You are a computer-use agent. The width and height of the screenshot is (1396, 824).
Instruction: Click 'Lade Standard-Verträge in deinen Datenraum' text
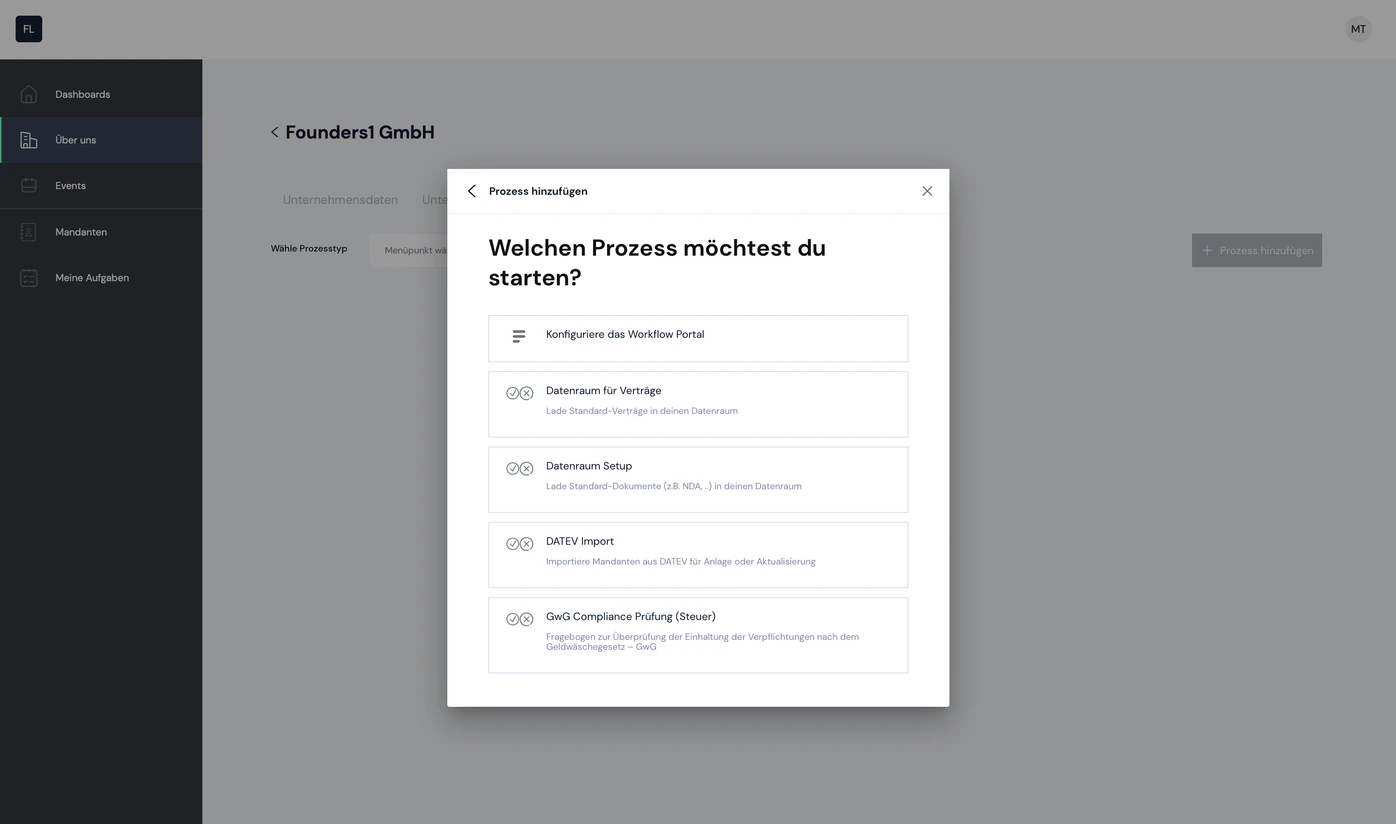pos(642,411)
